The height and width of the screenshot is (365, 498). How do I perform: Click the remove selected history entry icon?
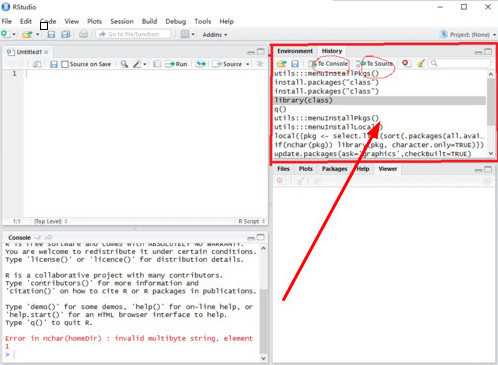(x=405, y=63)
